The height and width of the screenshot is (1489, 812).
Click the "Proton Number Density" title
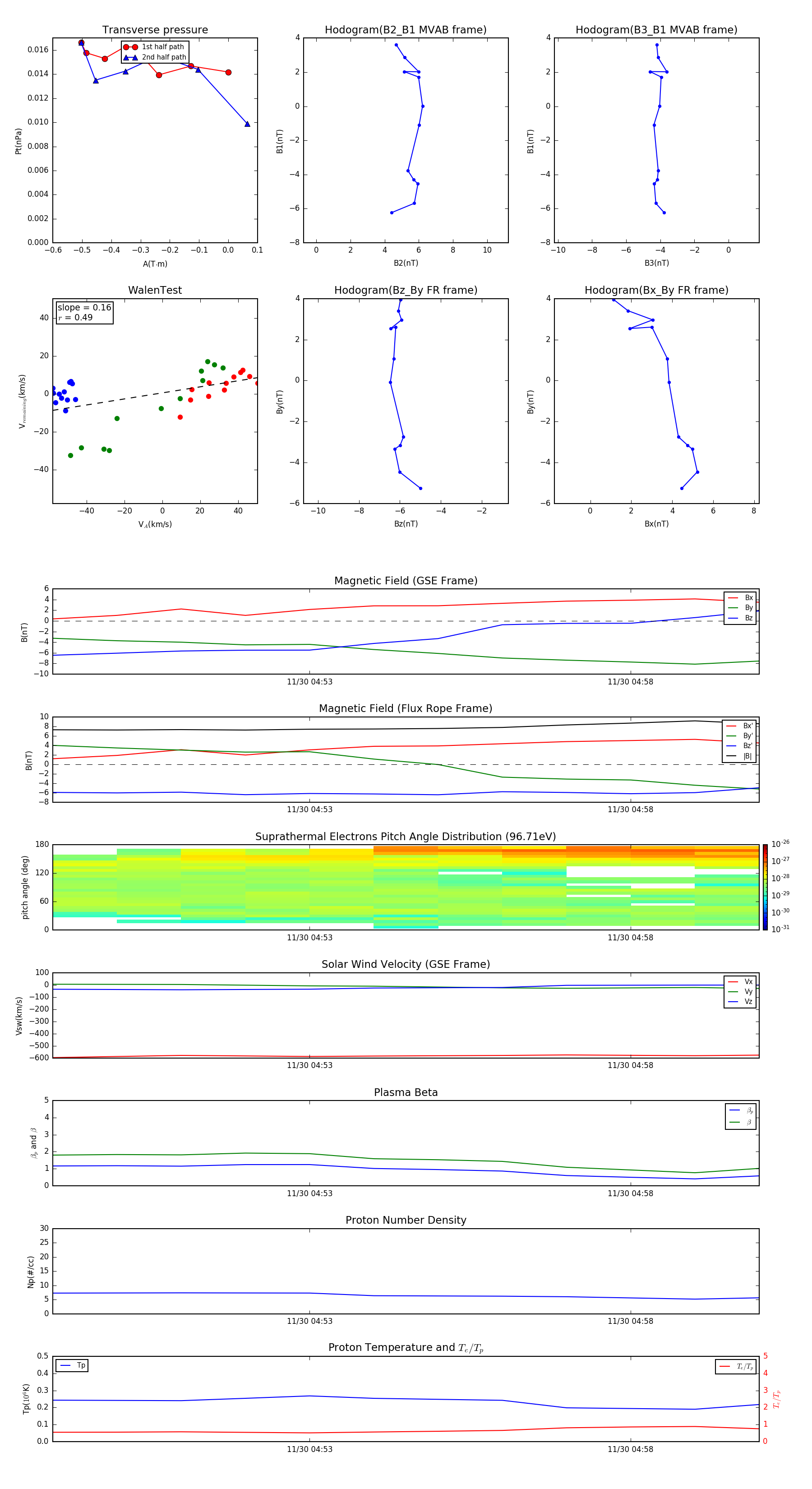pyautogui.click(x=406, y=1220)
